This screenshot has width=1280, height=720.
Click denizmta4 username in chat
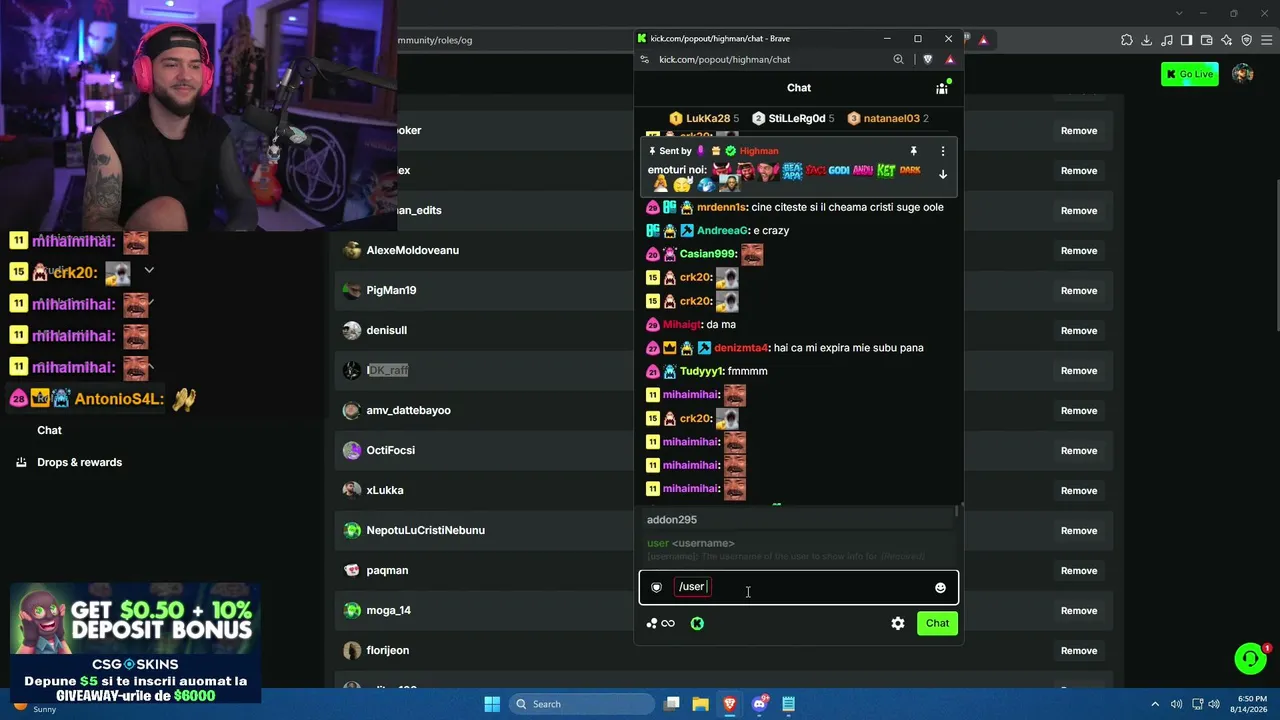click(x=741, y=348)
